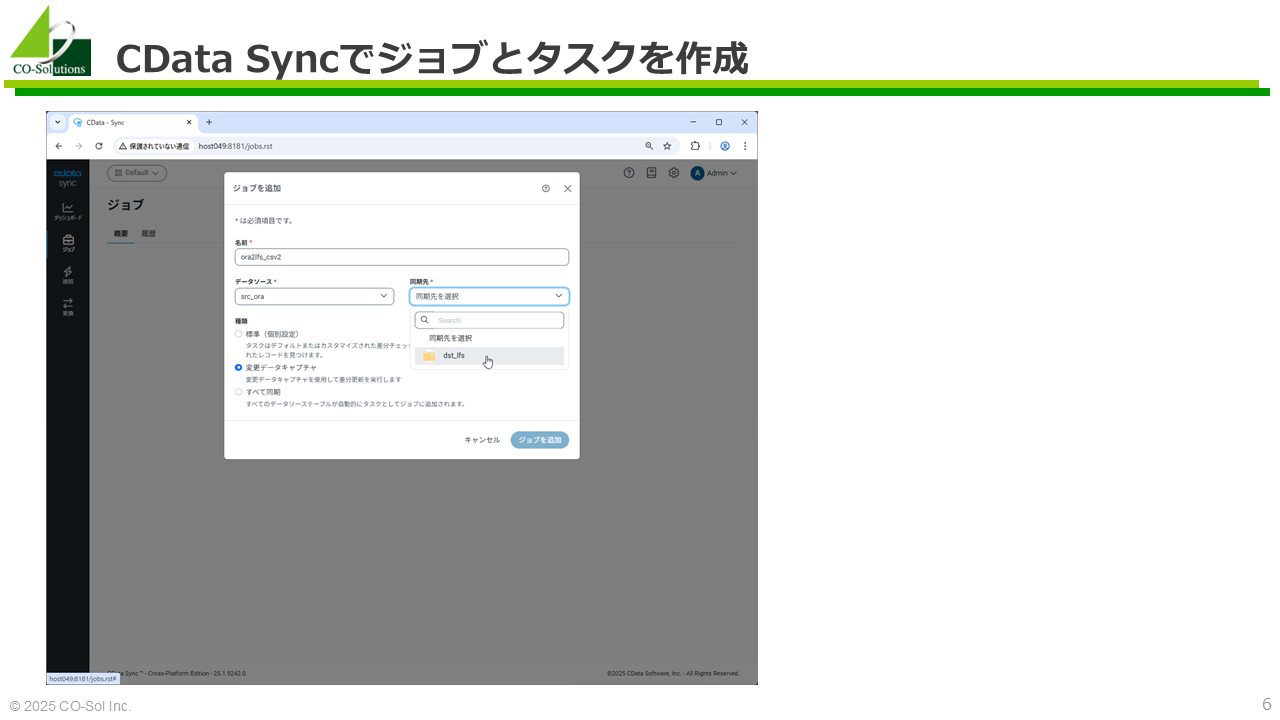Screen dimensions: 1280x720
Task: Reload the page with the browser refresh icon
Action: coord(98,146)
